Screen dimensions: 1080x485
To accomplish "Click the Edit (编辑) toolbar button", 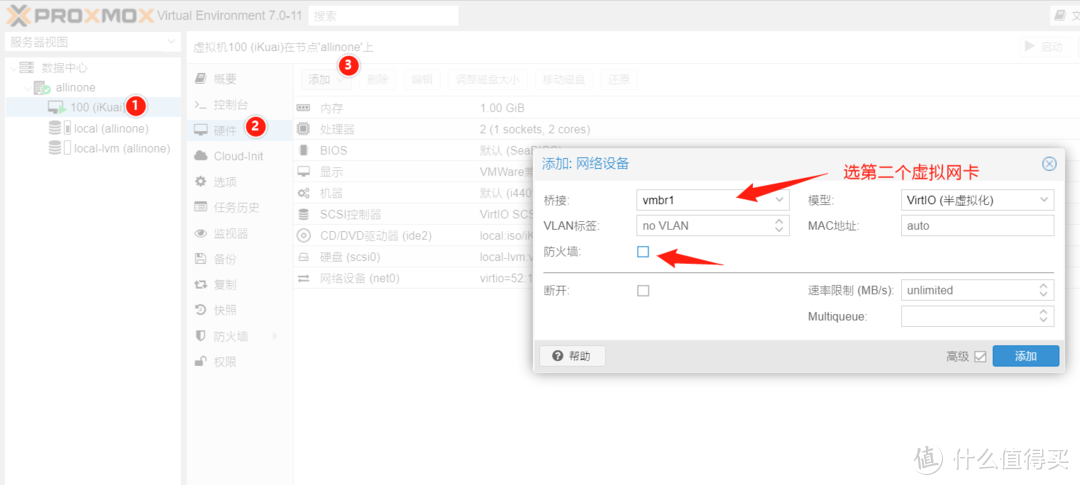I will click(x=422, y=79).
